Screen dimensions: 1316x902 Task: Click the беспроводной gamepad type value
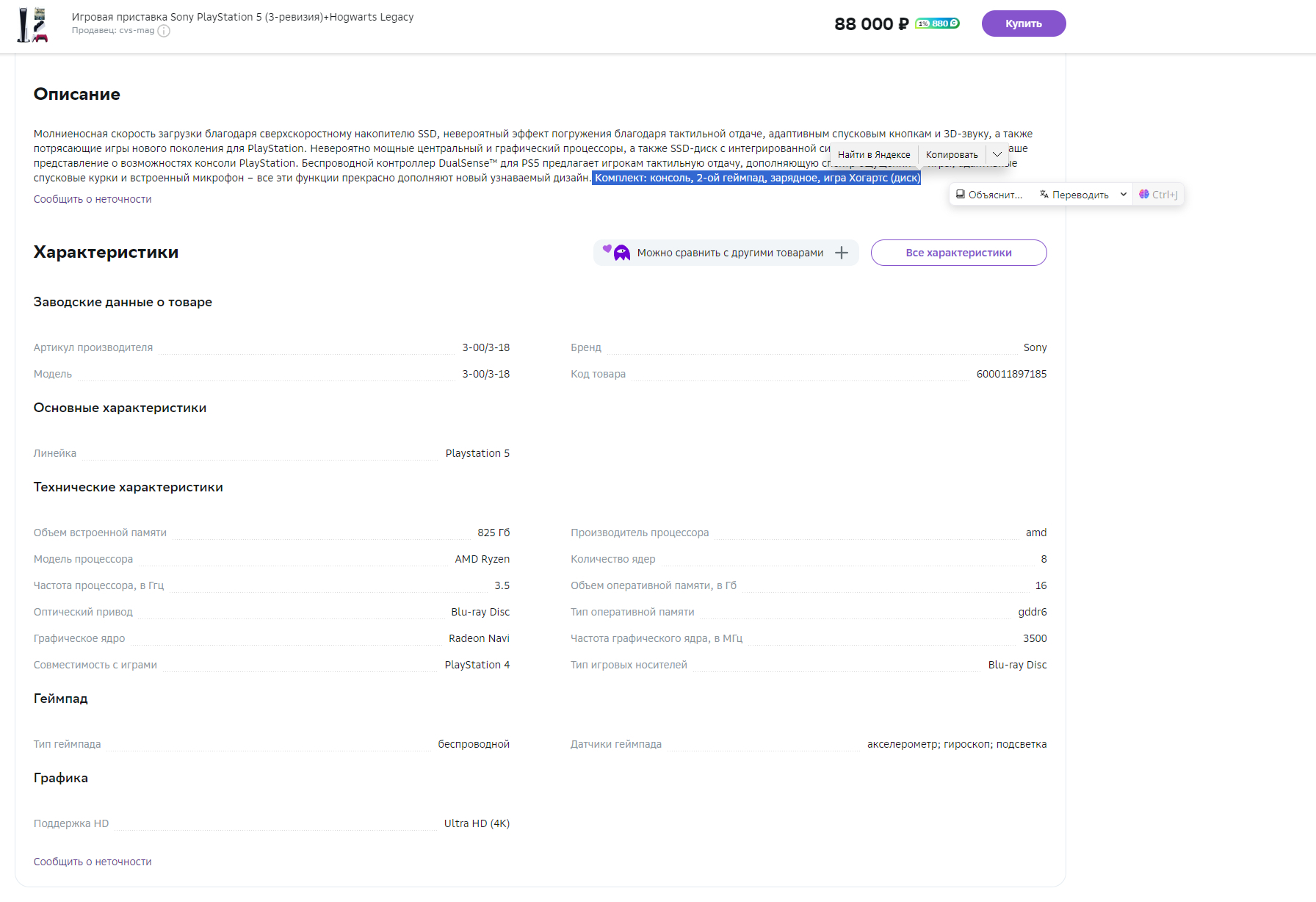point(474,744)
